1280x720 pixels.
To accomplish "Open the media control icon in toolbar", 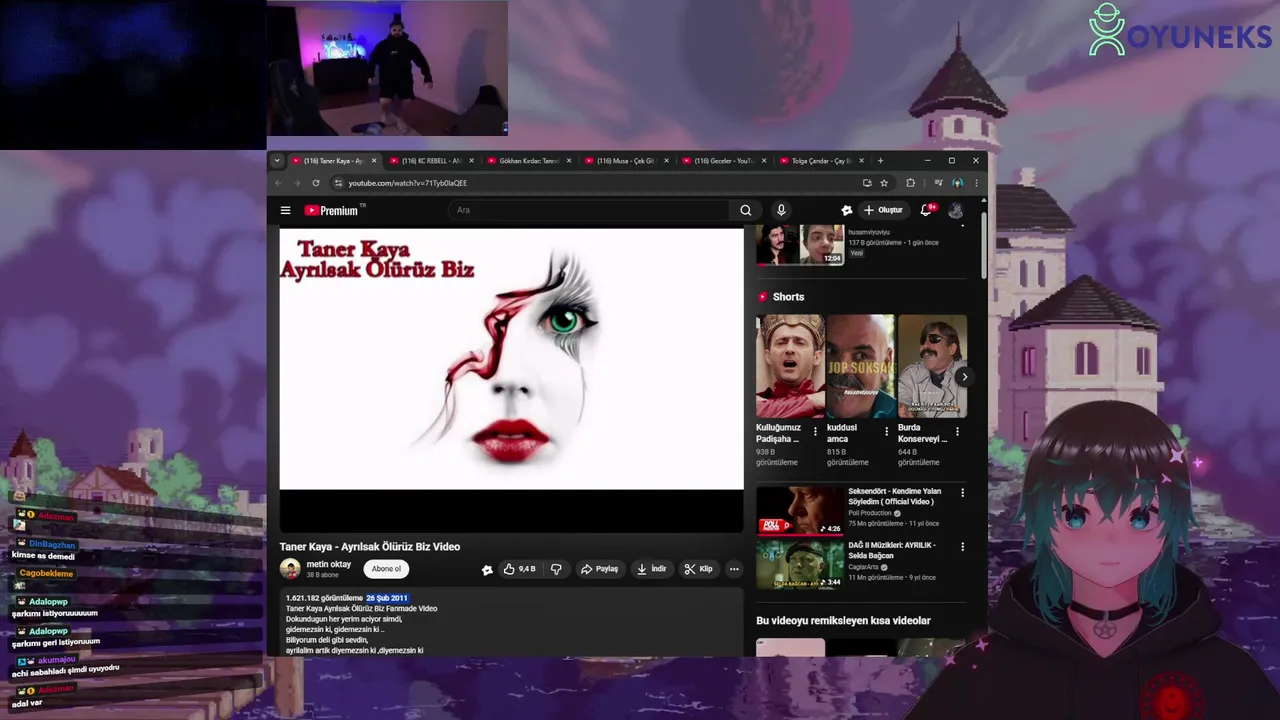I will (938, 183).
